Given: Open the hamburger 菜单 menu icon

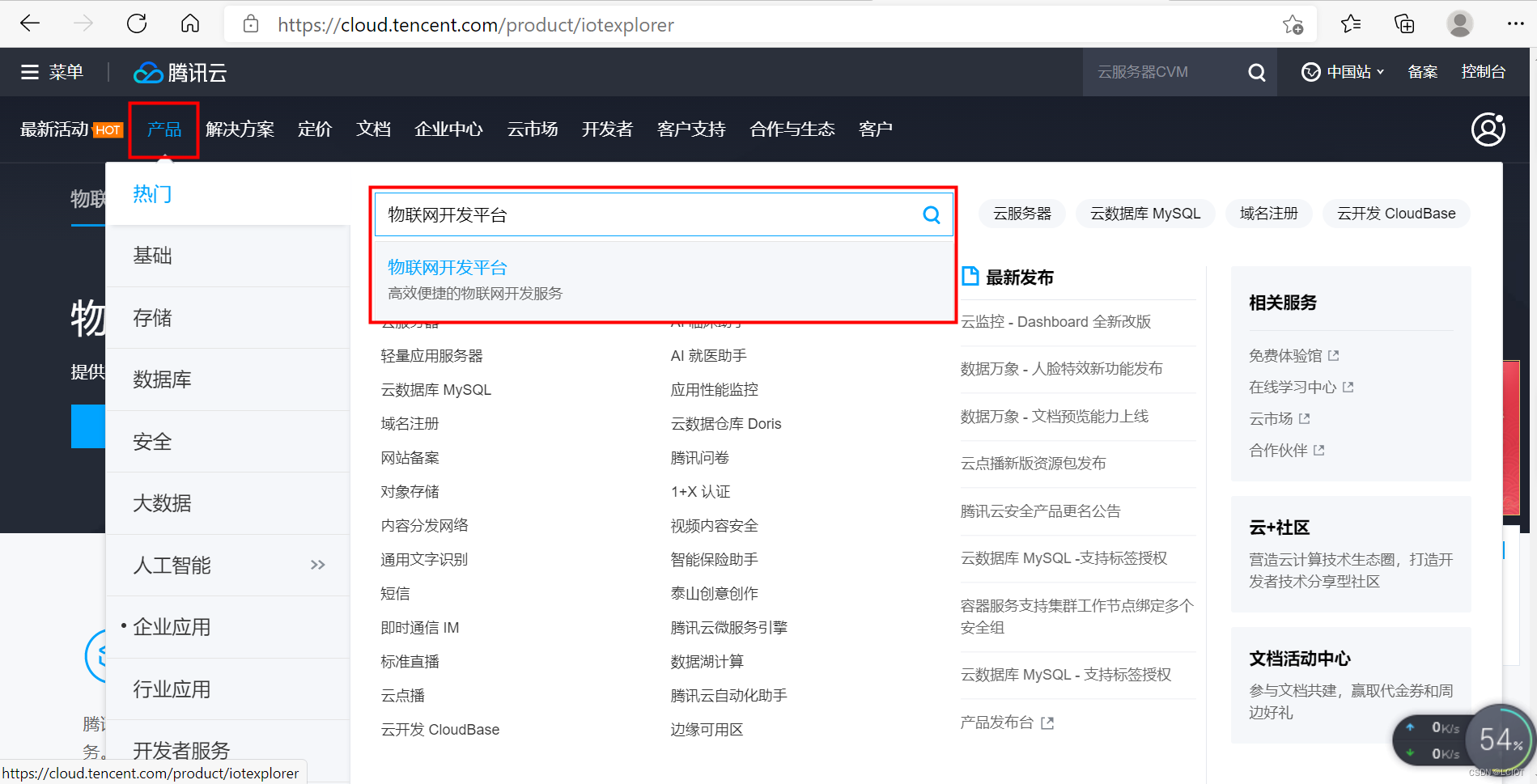Looking at the screenshot, I should click(x=30, y=72).
